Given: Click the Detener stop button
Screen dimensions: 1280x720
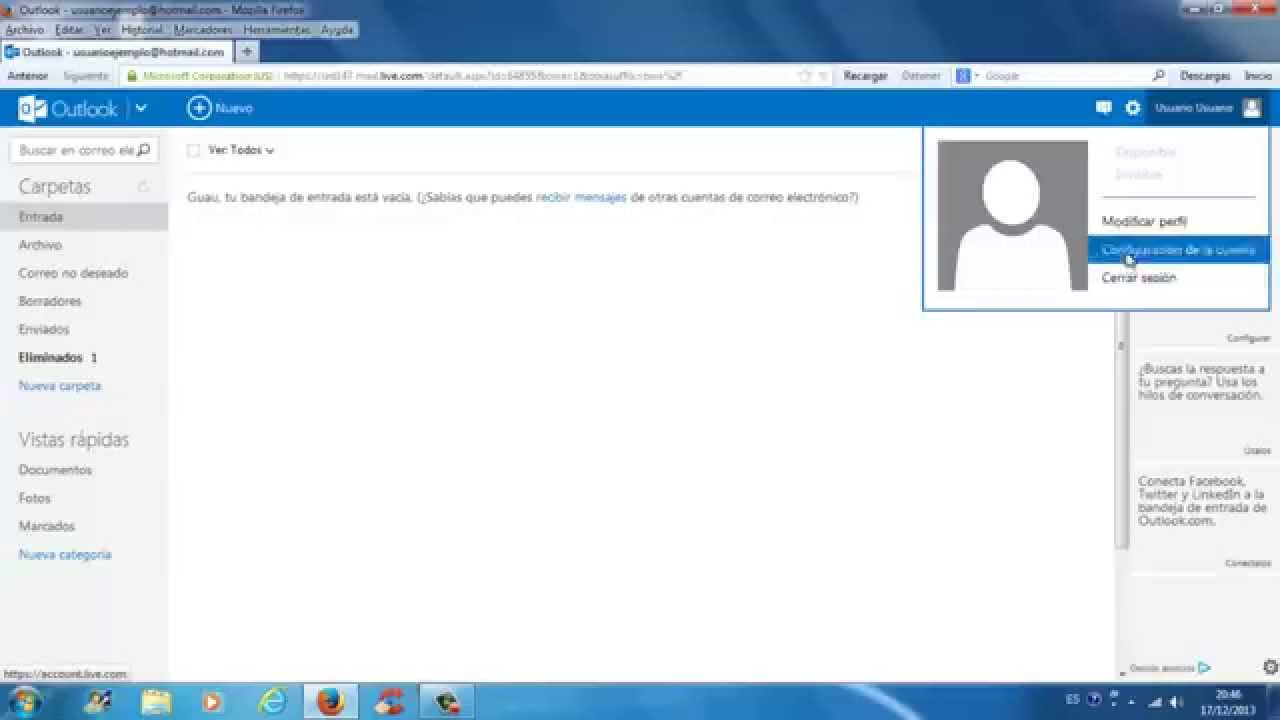Looking at the screenshot, I should click(x=921, y=76).
